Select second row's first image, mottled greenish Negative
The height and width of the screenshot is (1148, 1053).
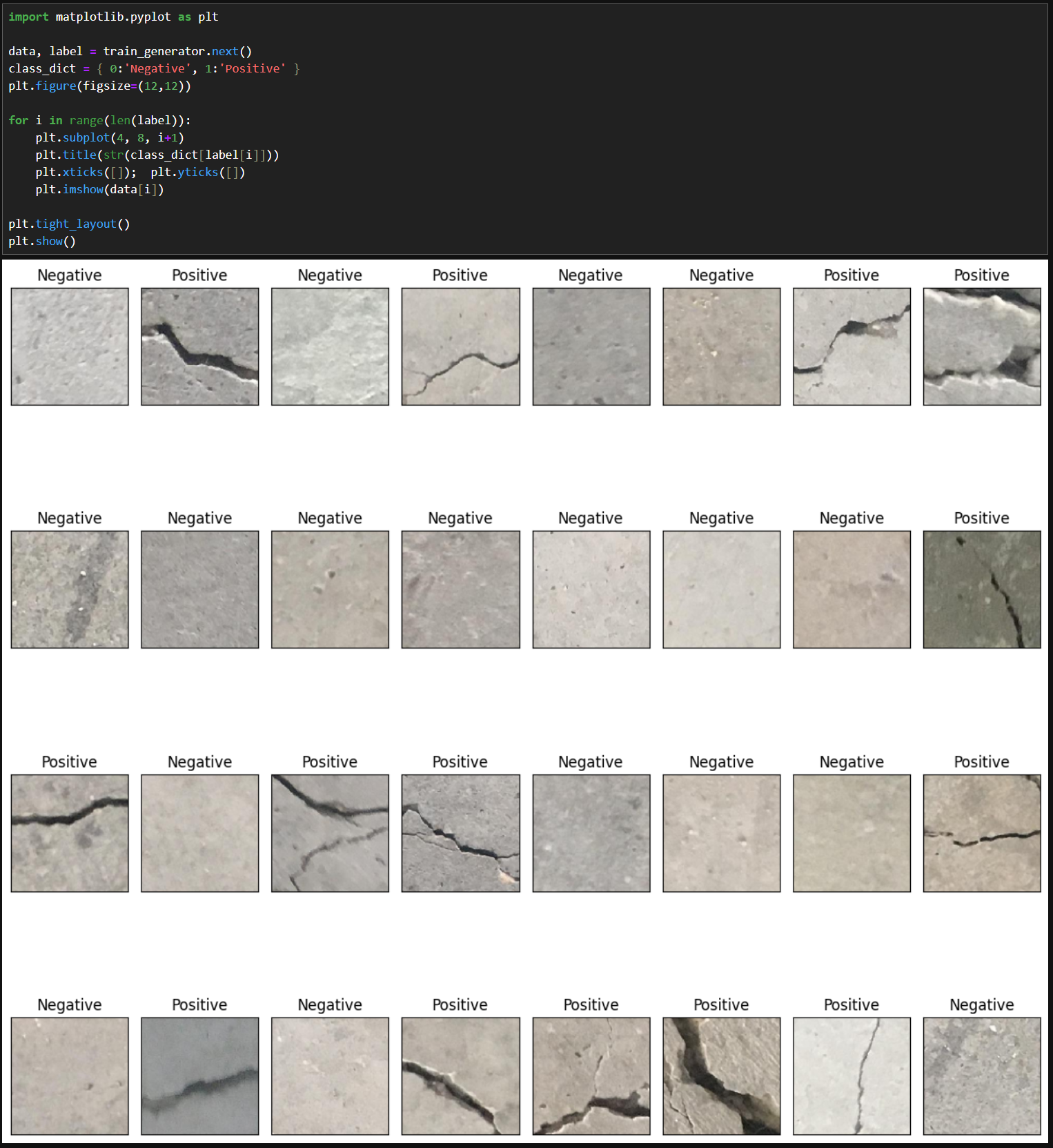(x=70, y=590)
